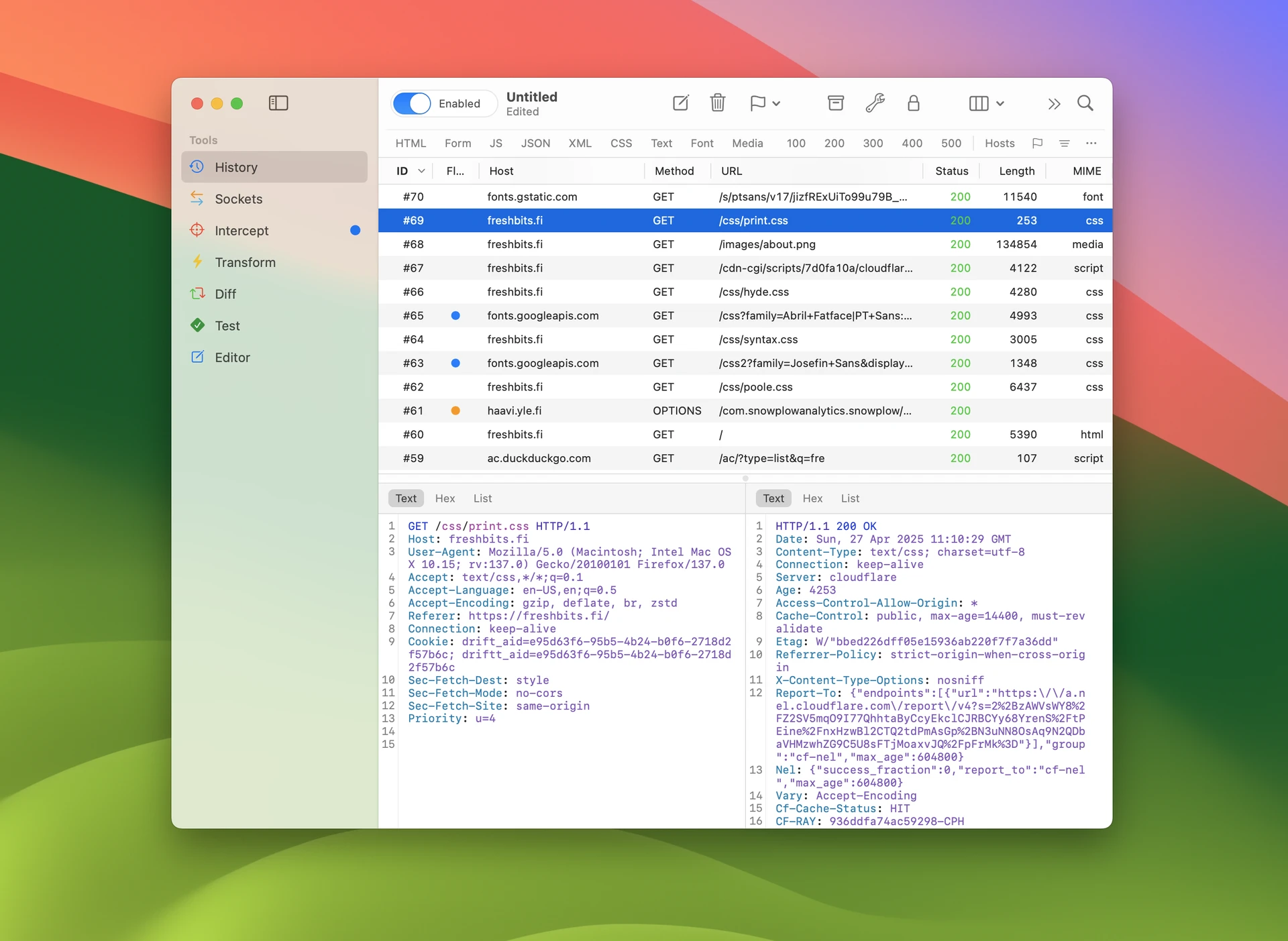Click the padlock SSL icon
1288x941 pixels.
tap(913, 103)
